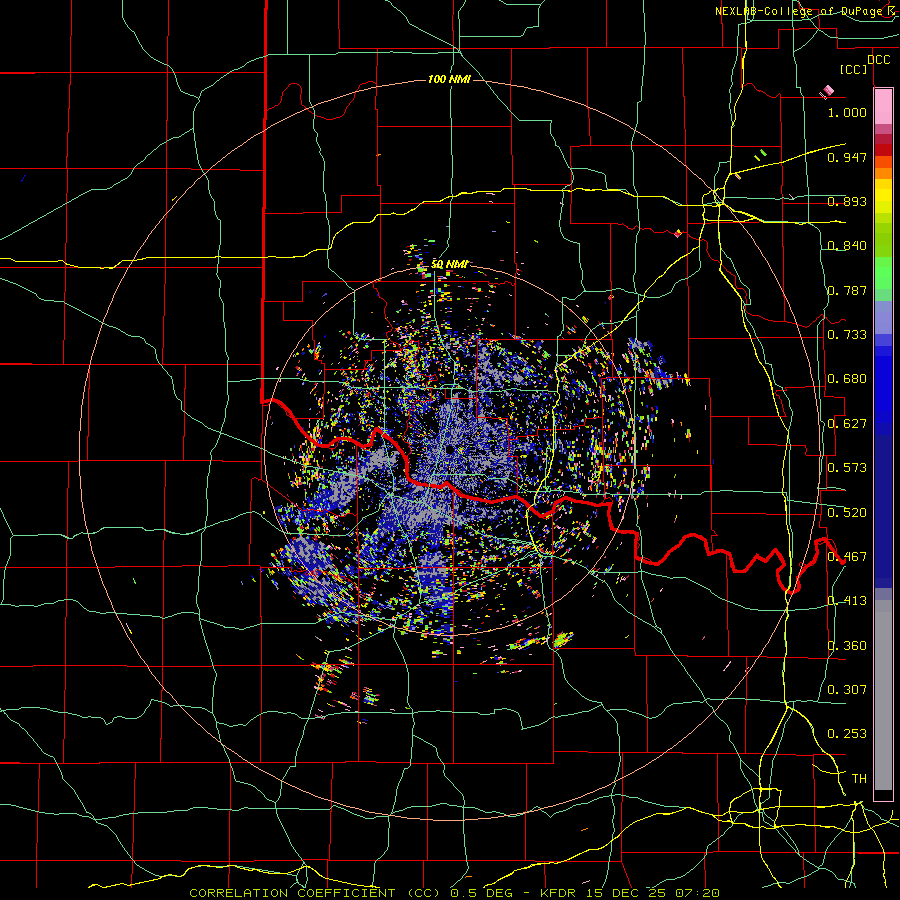The image size is (900, 900).
Task: Click the DCC label above the color scale
Action: click(x=878, y=60)
